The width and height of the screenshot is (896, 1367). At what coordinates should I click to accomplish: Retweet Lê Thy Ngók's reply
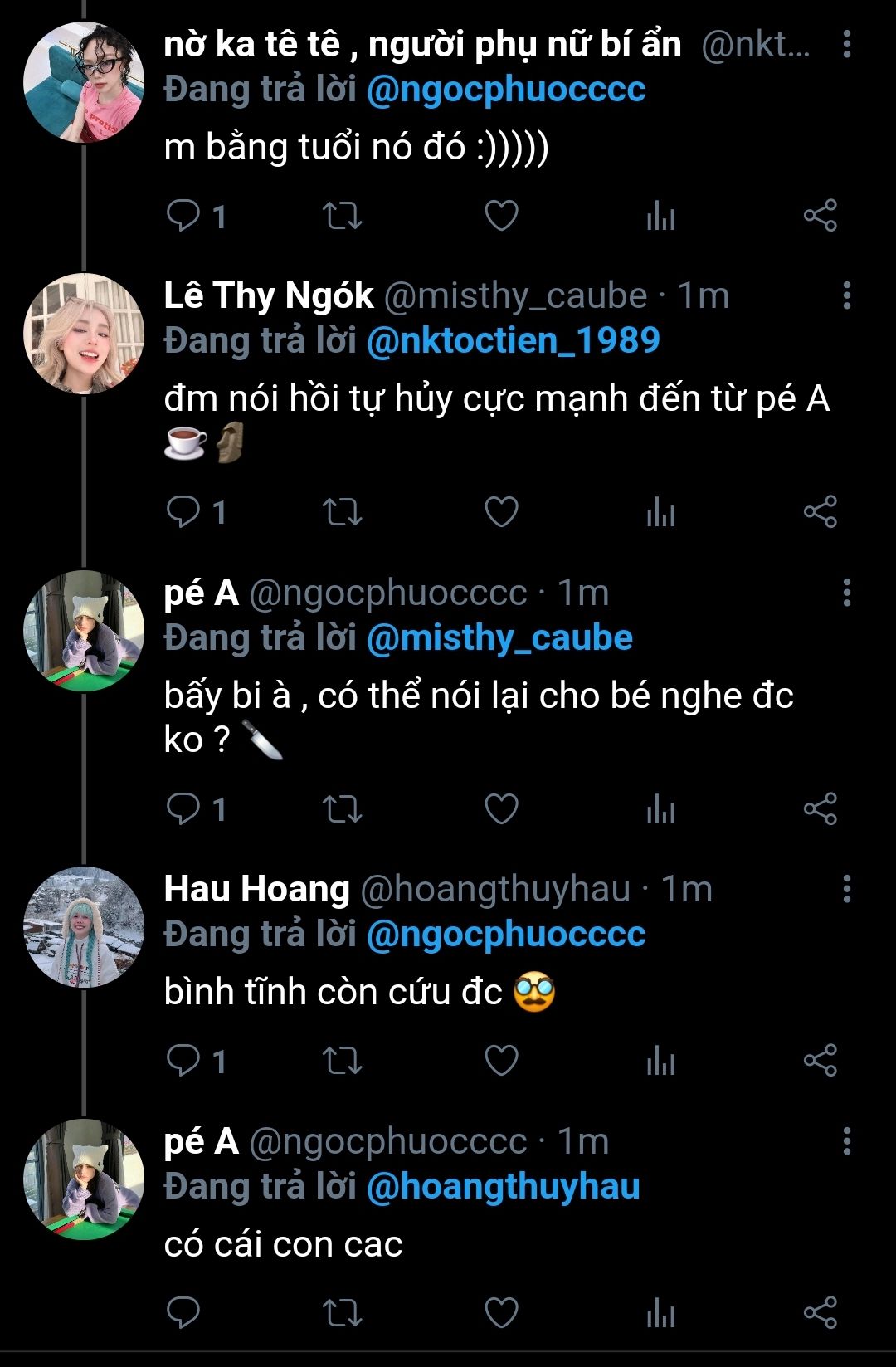coord(342,512)
